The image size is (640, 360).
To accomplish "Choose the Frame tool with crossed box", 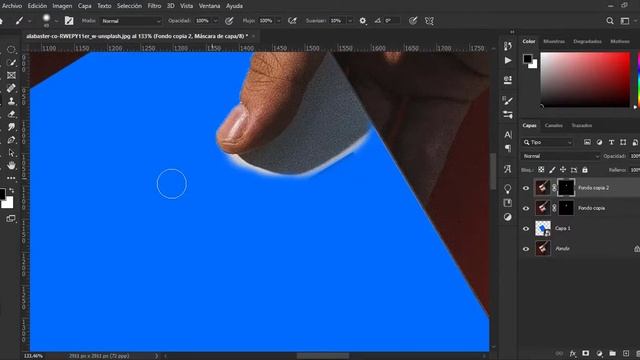I will click(x=11, y=76).
